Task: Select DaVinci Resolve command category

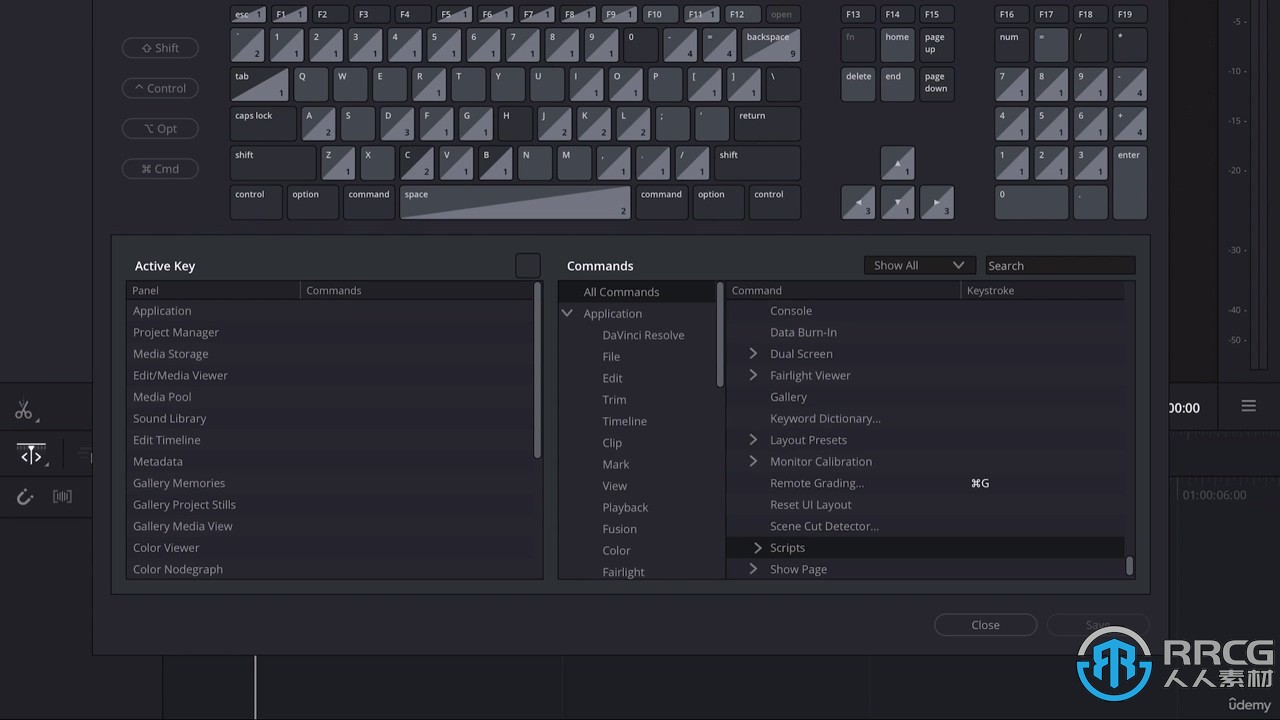Action: coord(643,335)
